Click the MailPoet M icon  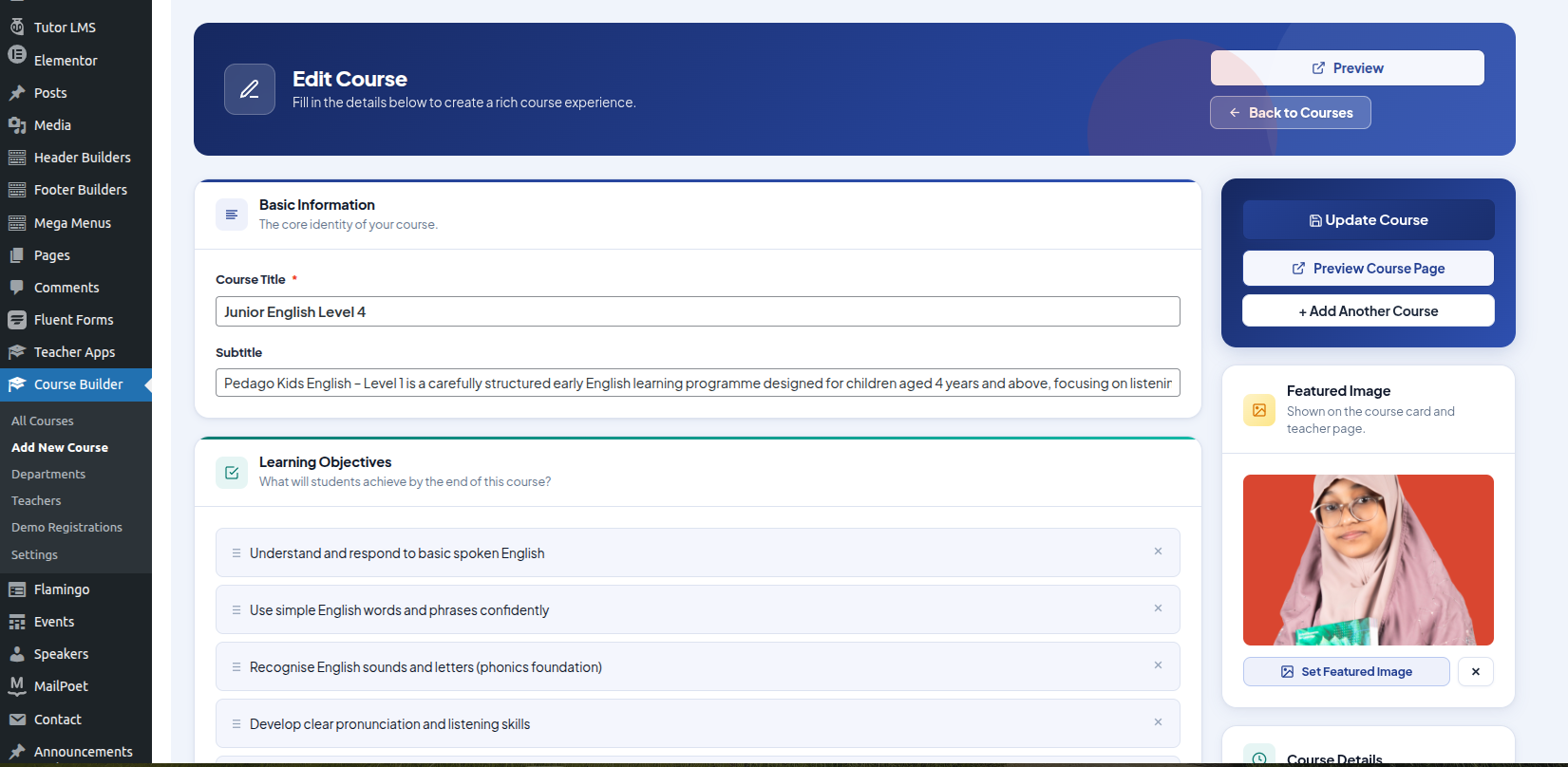pos(17,685)
